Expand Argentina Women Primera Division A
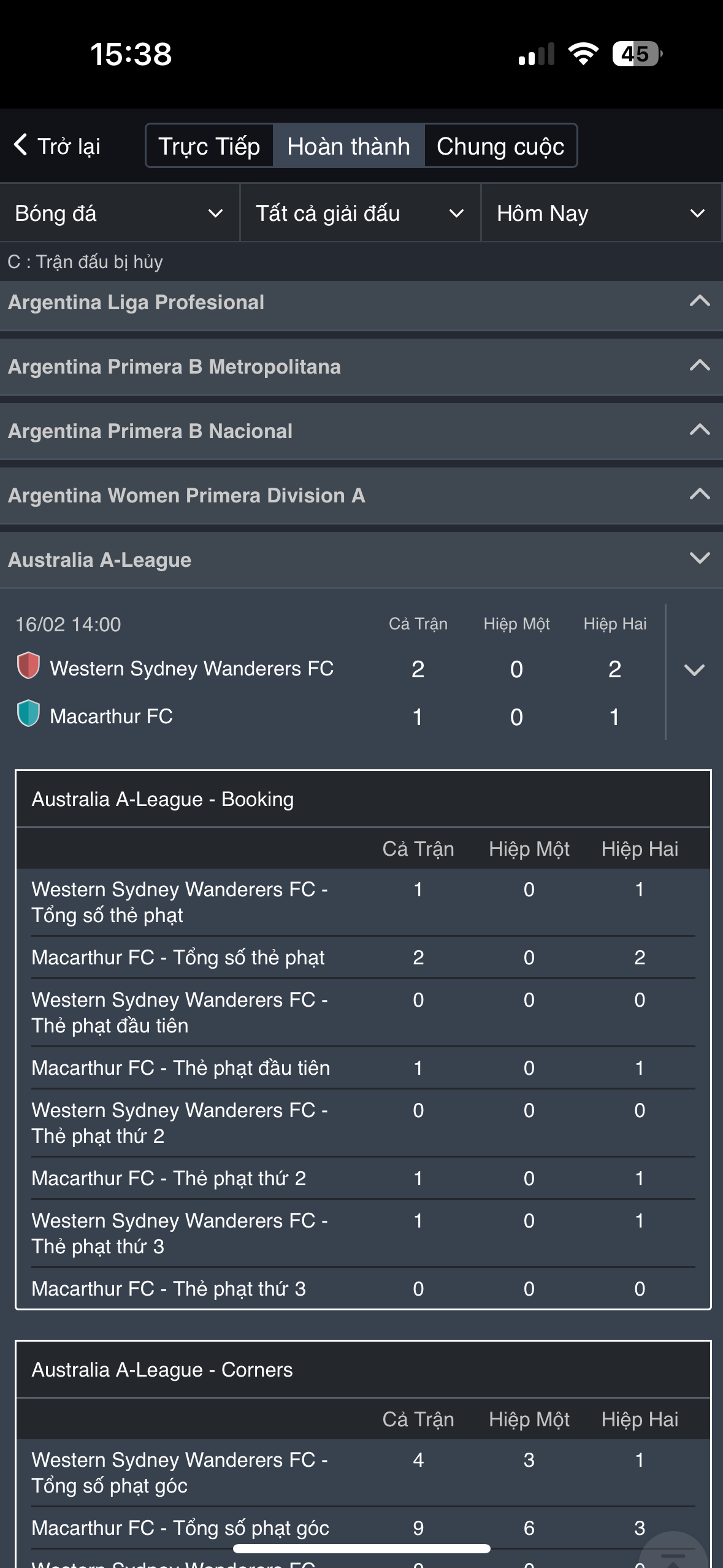This screenshot has height=1568, width=723. pos(700,494)
